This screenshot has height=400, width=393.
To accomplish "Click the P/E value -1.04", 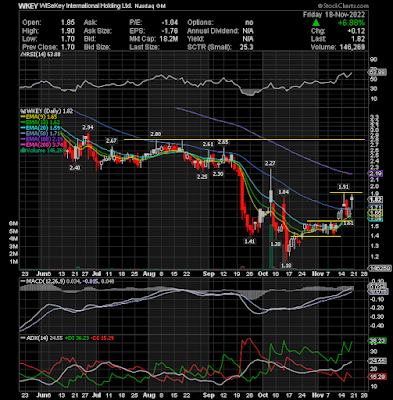I will tap(169, 23).
